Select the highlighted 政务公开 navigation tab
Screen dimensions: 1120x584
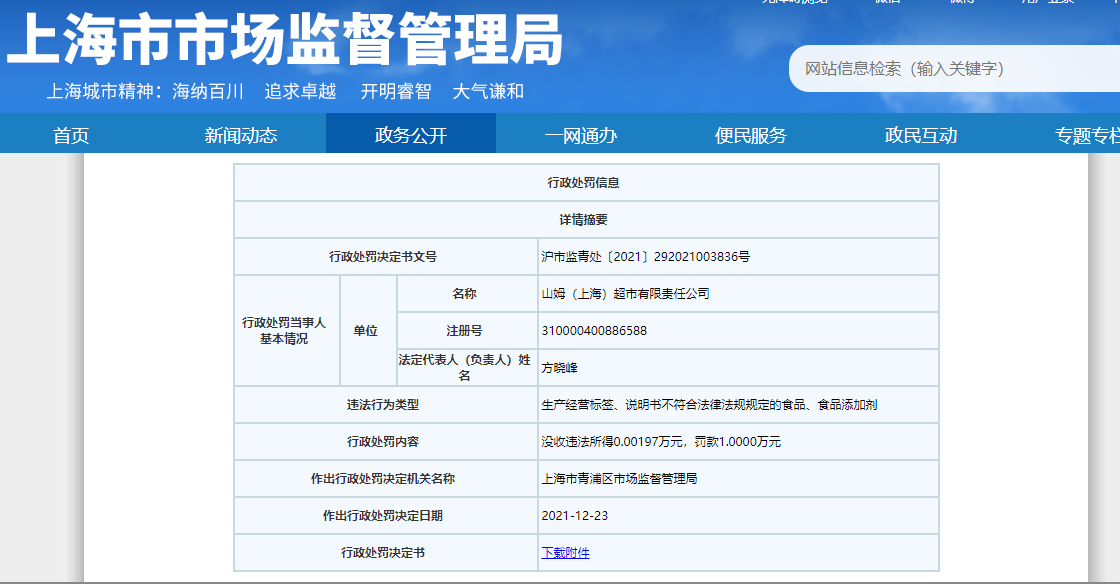coord(411,136)
